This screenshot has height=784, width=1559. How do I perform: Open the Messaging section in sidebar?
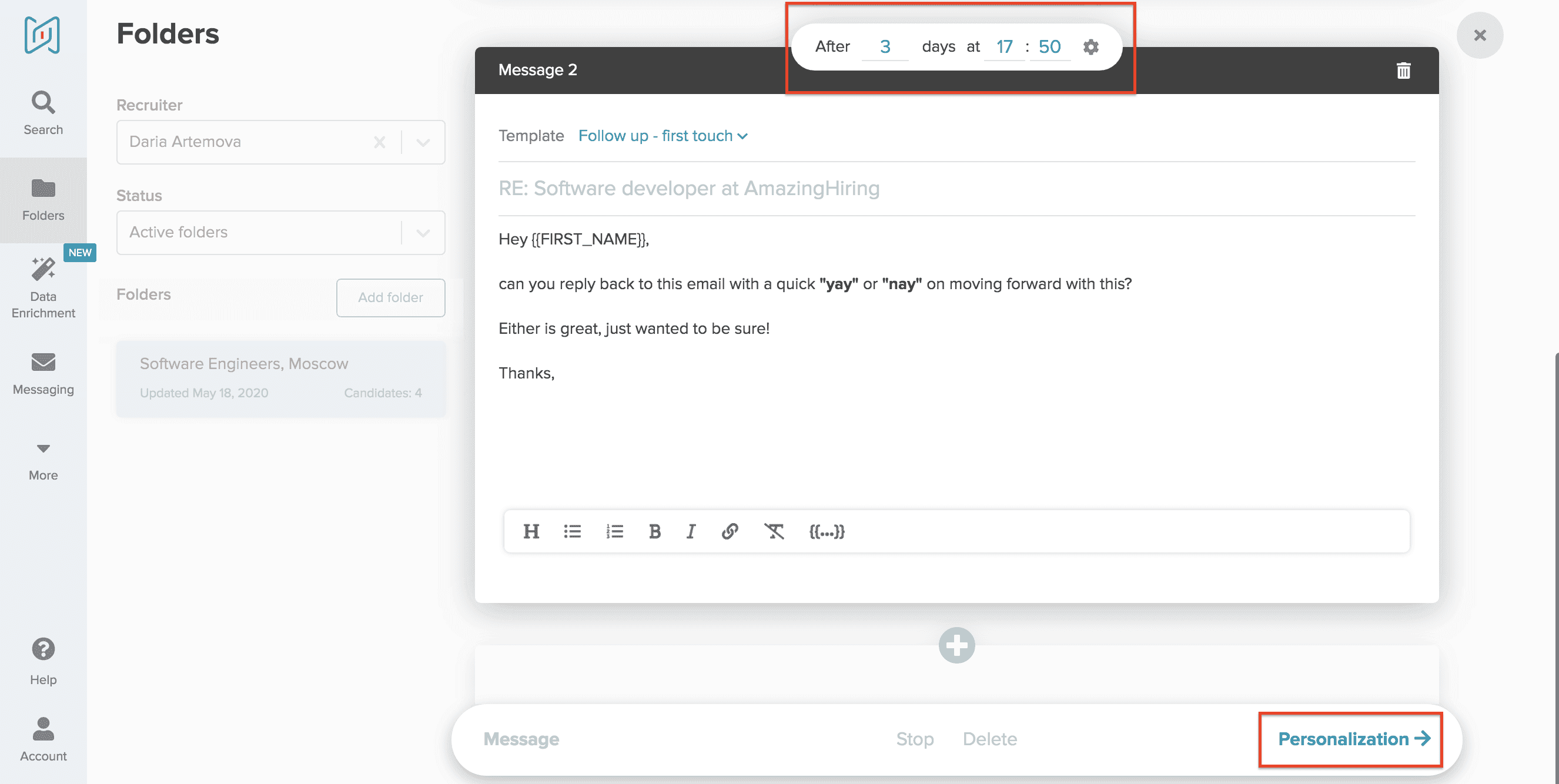tap(43, 373)
